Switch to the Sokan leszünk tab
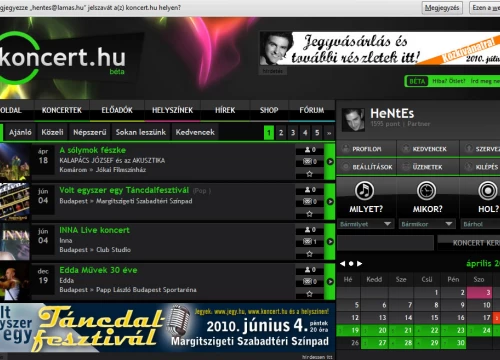500x360 pixels. (141, 132)
